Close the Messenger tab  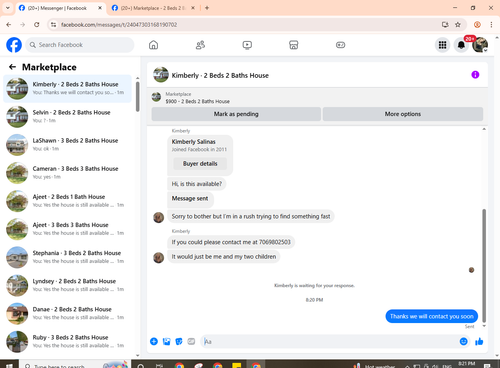click(100, 8)
